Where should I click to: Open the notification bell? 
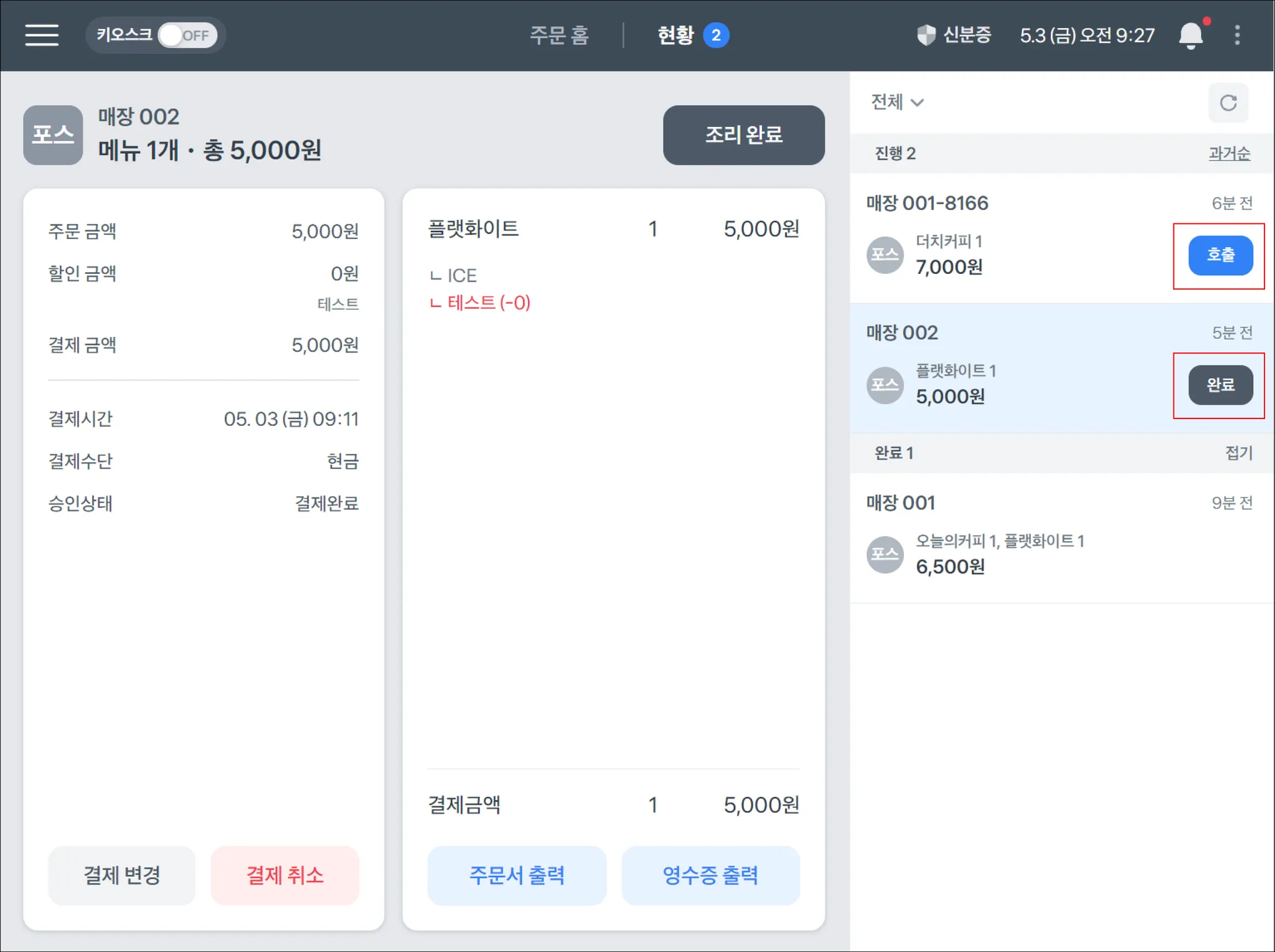tap(1190, 35)
